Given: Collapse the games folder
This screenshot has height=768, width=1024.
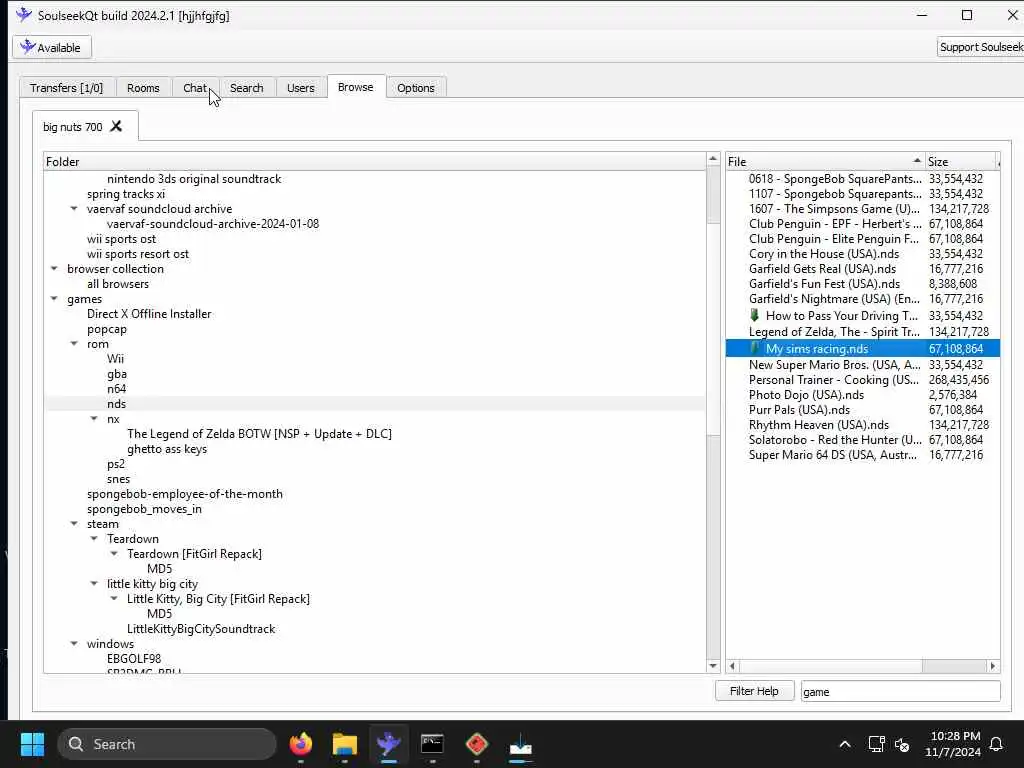Looking at the screenshot, I should [x=54, y=299].
